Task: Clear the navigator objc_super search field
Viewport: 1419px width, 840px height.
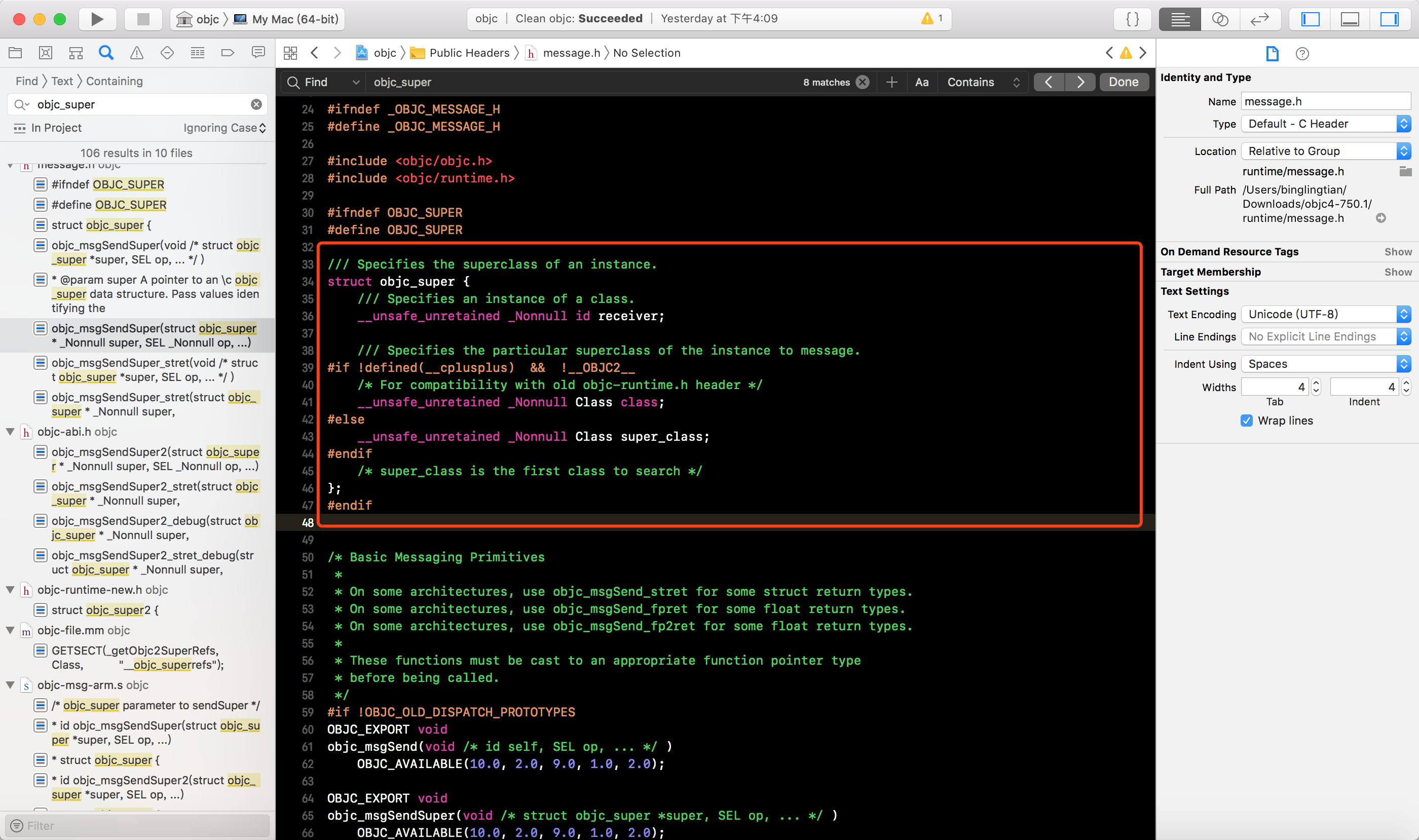Action: [x=256, y=104]
